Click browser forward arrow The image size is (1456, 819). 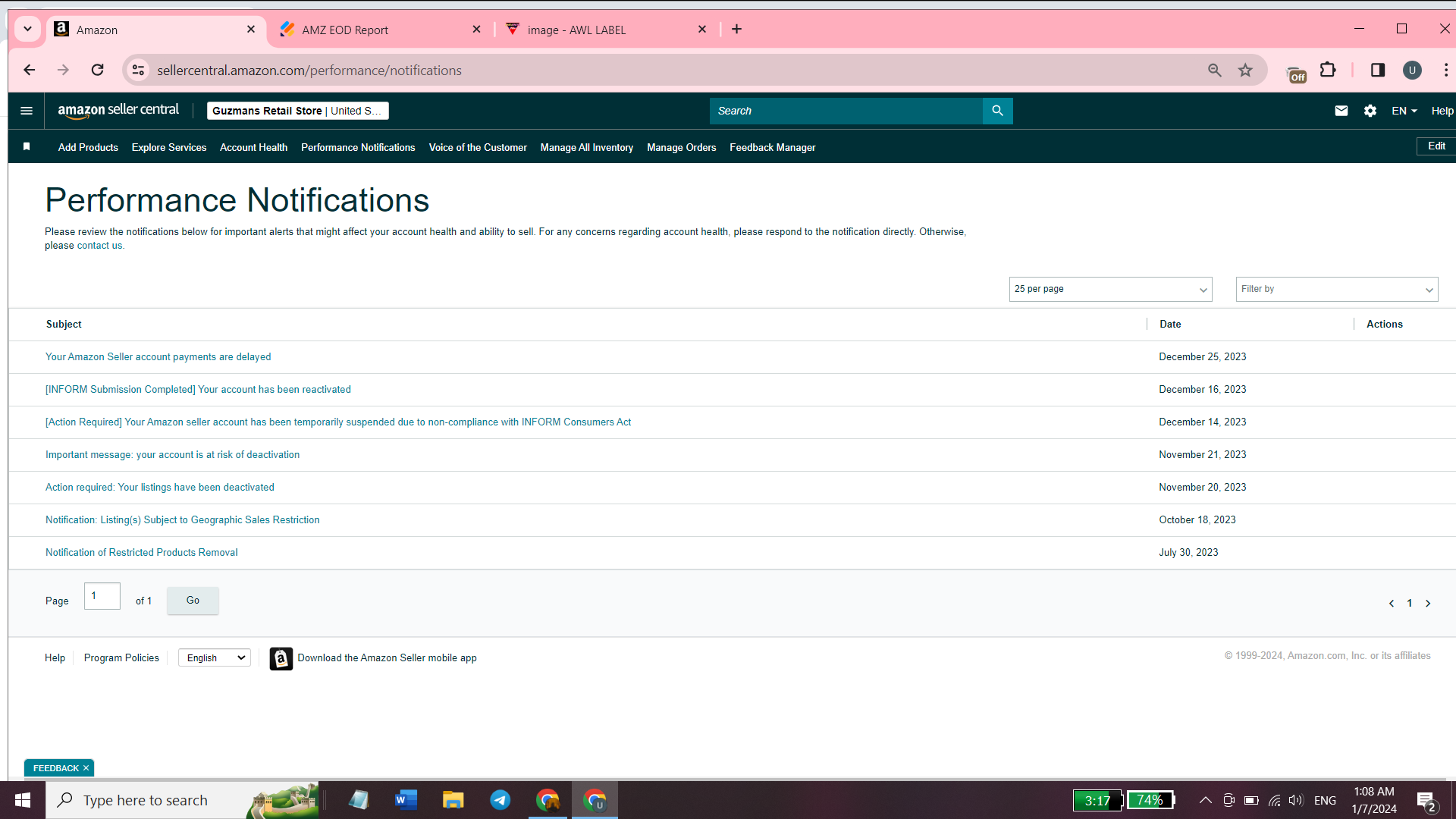pos(63,70)
